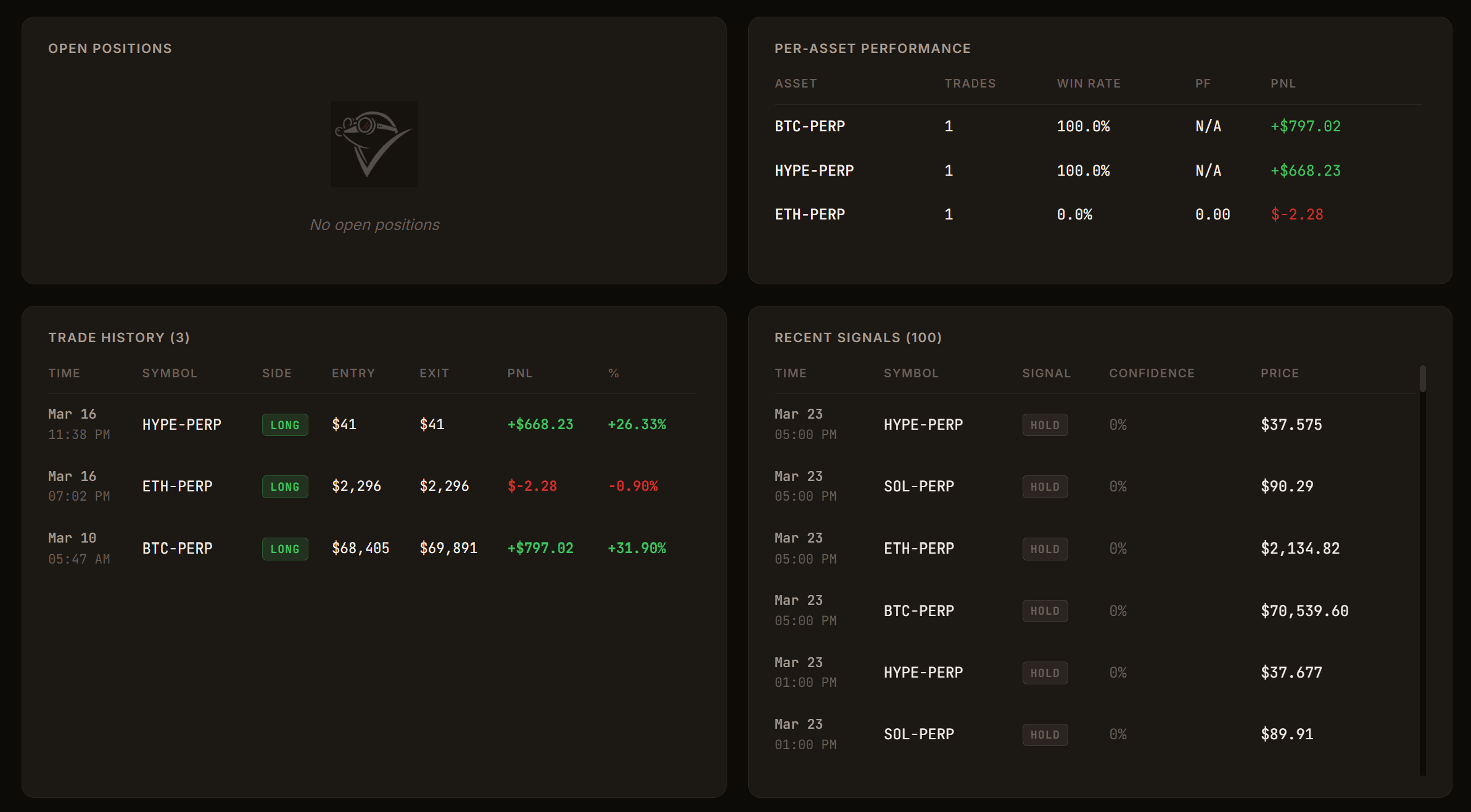The width and height of the screenshot is (1471, 812).
Task: Click the TRADES column header
Action: click(970, 83)
